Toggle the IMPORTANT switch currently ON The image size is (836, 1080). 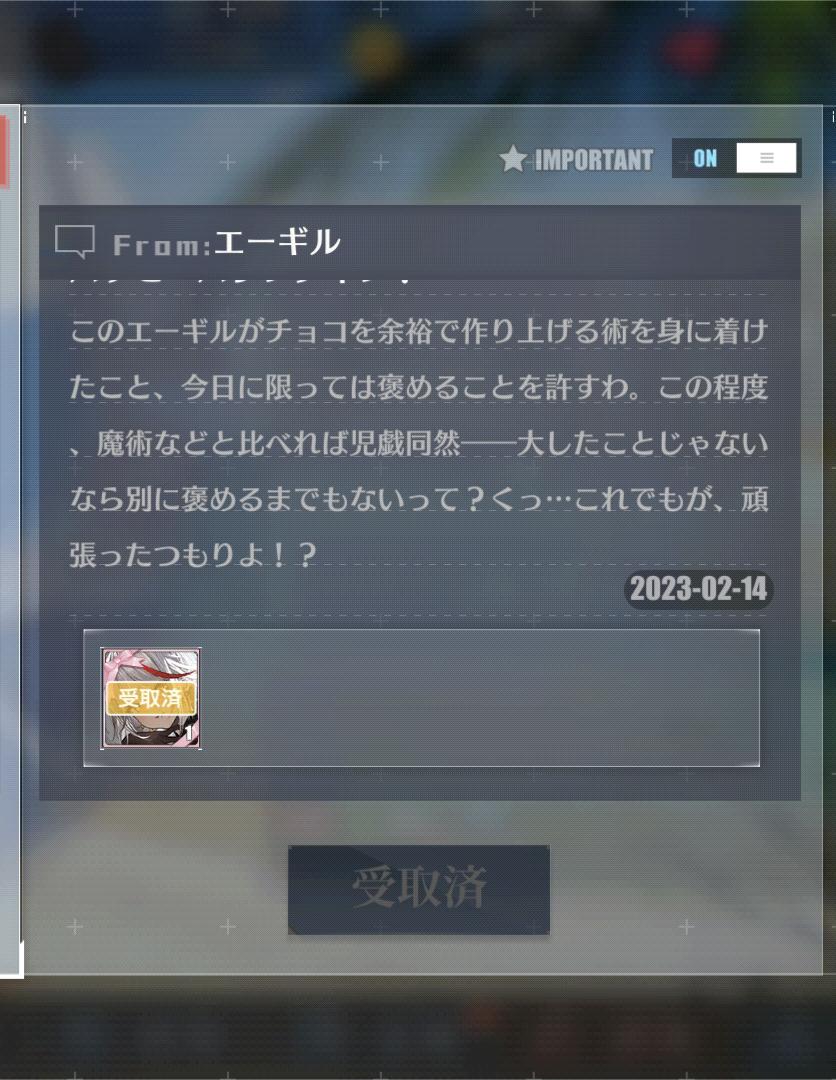coord(736,158)
